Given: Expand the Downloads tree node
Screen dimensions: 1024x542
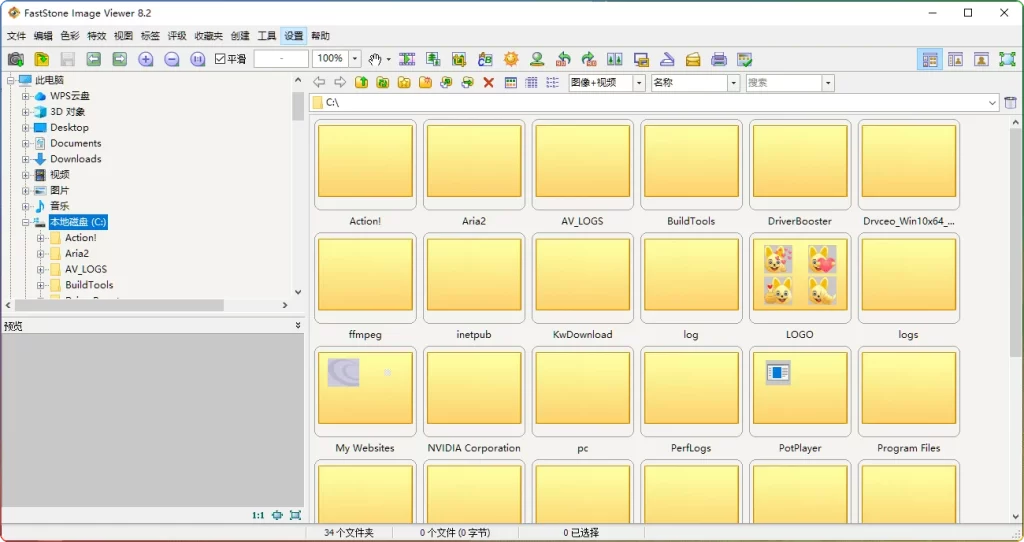Looking at the screenshot, I should pyautogui.click(x=25, y=159).
